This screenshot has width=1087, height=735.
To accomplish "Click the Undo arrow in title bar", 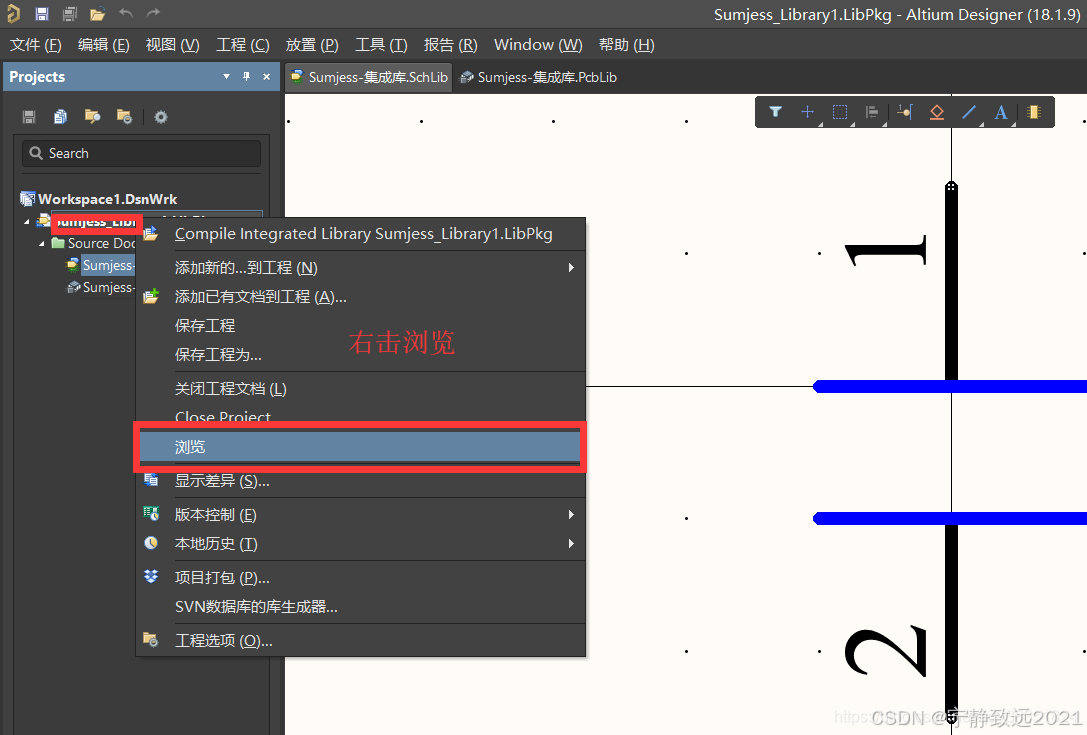I will tap(125, 13).
